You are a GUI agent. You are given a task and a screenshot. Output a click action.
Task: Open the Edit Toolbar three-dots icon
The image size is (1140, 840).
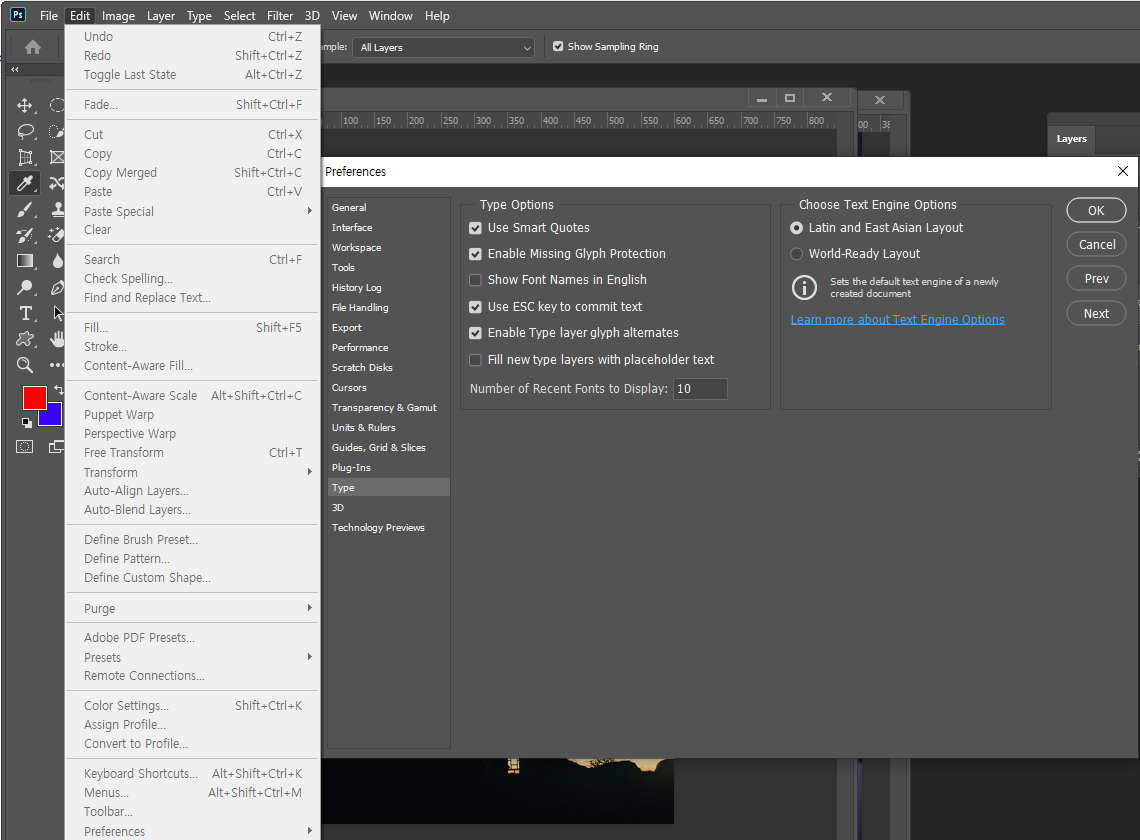(x=57, y=365)
